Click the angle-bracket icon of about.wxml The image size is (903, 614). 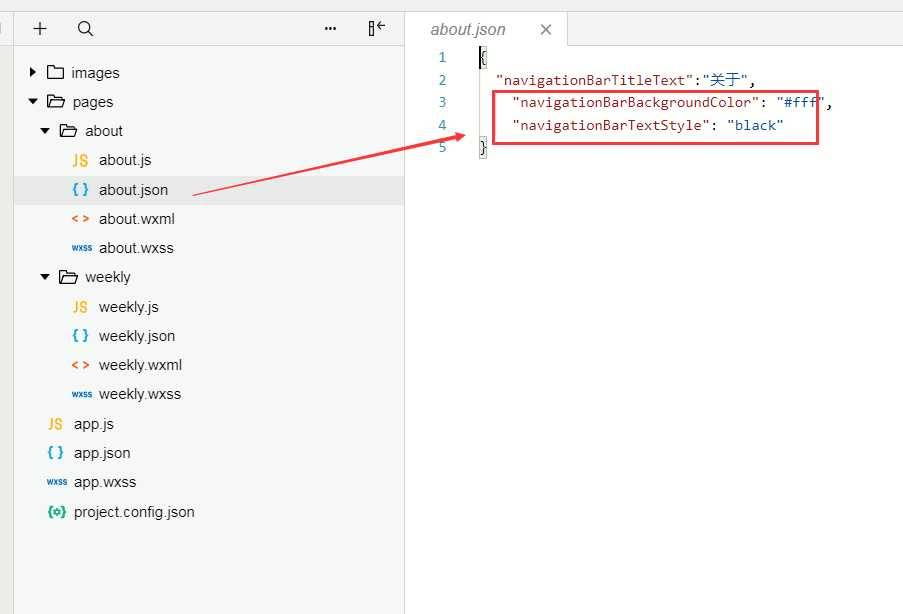point(81,219)
